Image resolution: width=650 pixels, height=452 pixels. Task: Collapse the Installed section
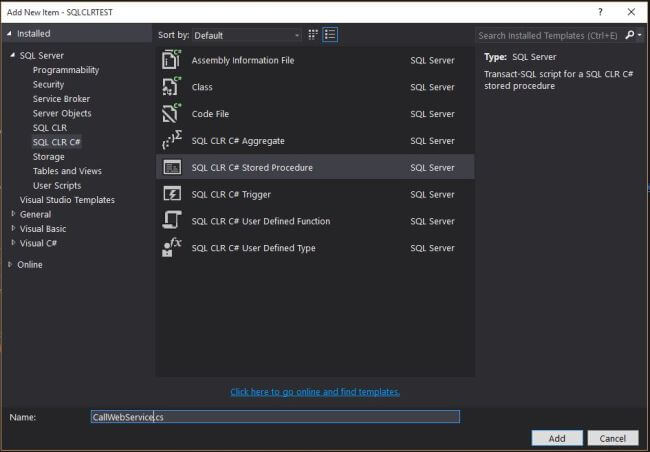tap(9, 34)
